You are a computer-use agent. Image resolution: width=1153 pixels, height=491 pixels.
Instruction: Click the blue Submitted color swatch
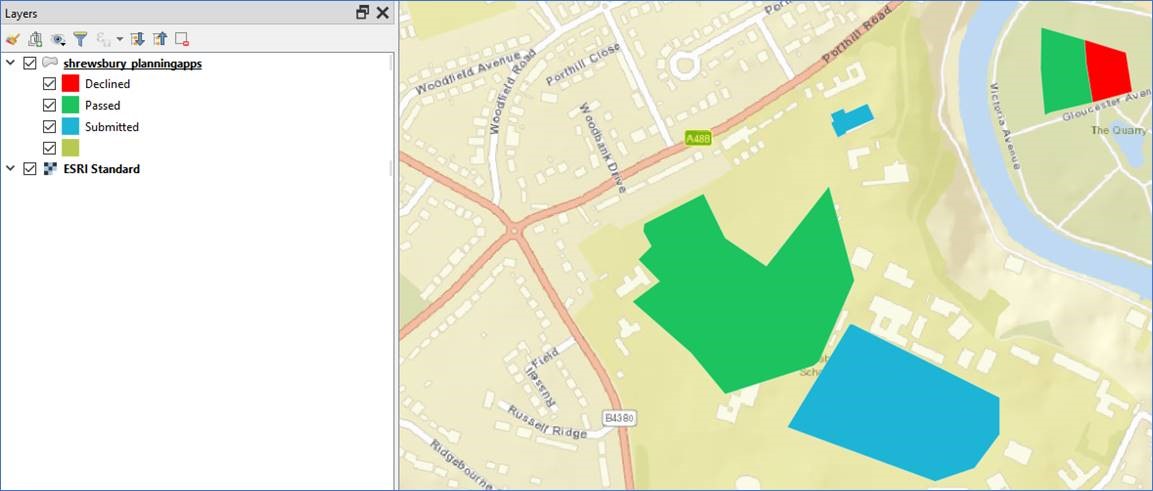pos(71,126)
